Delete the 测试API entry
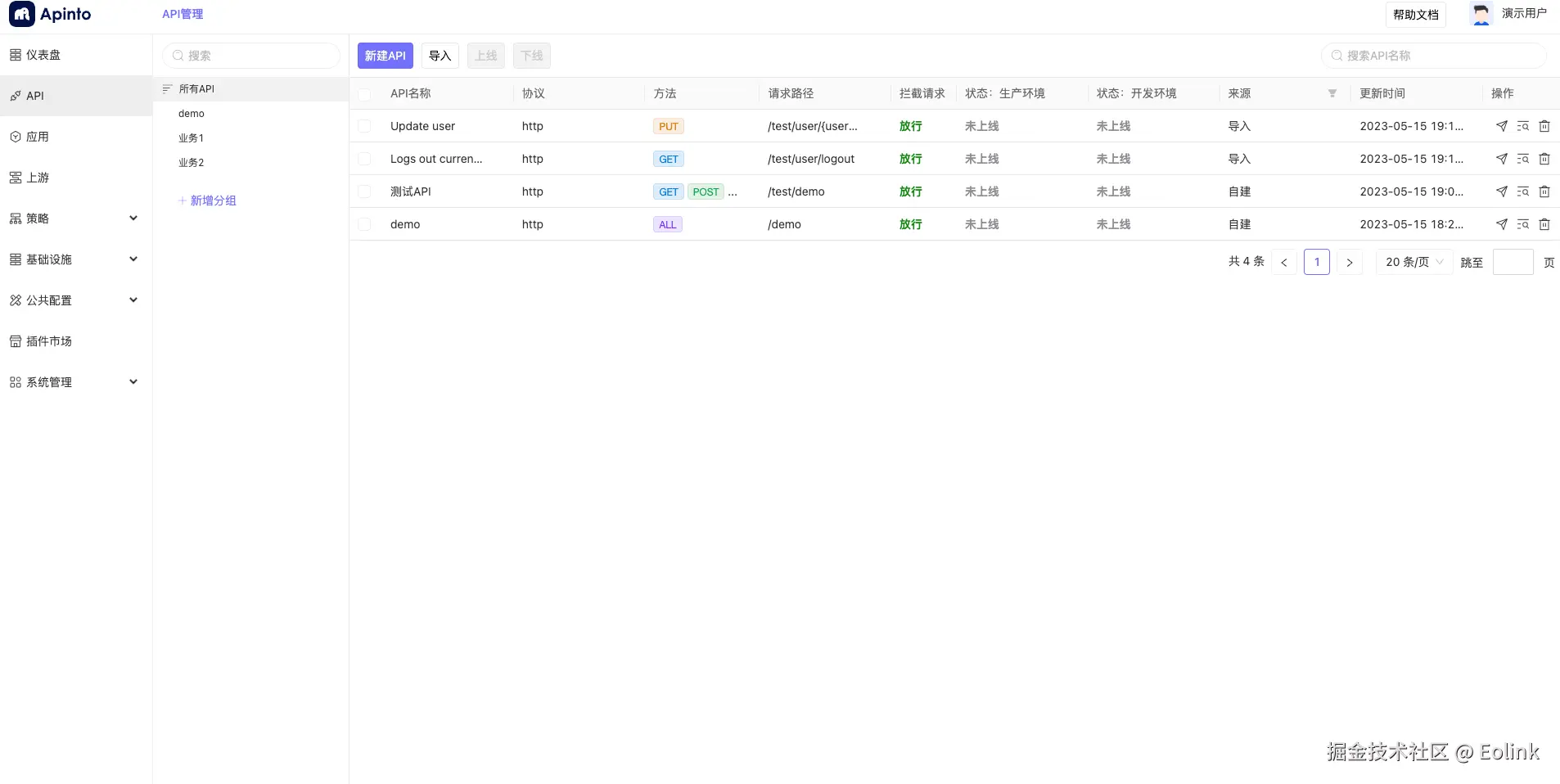Screen dimensions: 1560x784 click(1544, 191)
